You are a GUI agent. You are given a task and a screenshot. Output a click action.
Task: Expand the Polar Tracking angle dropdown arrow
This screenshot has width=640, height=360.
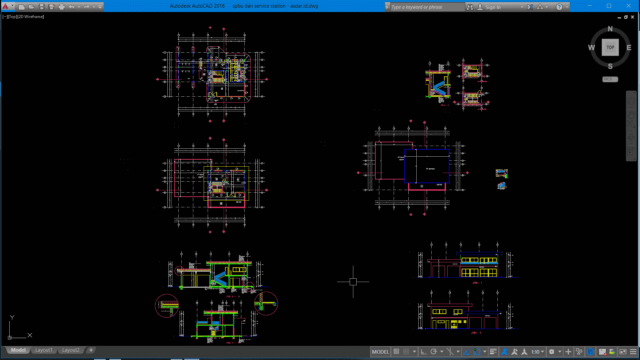(442, 352)
